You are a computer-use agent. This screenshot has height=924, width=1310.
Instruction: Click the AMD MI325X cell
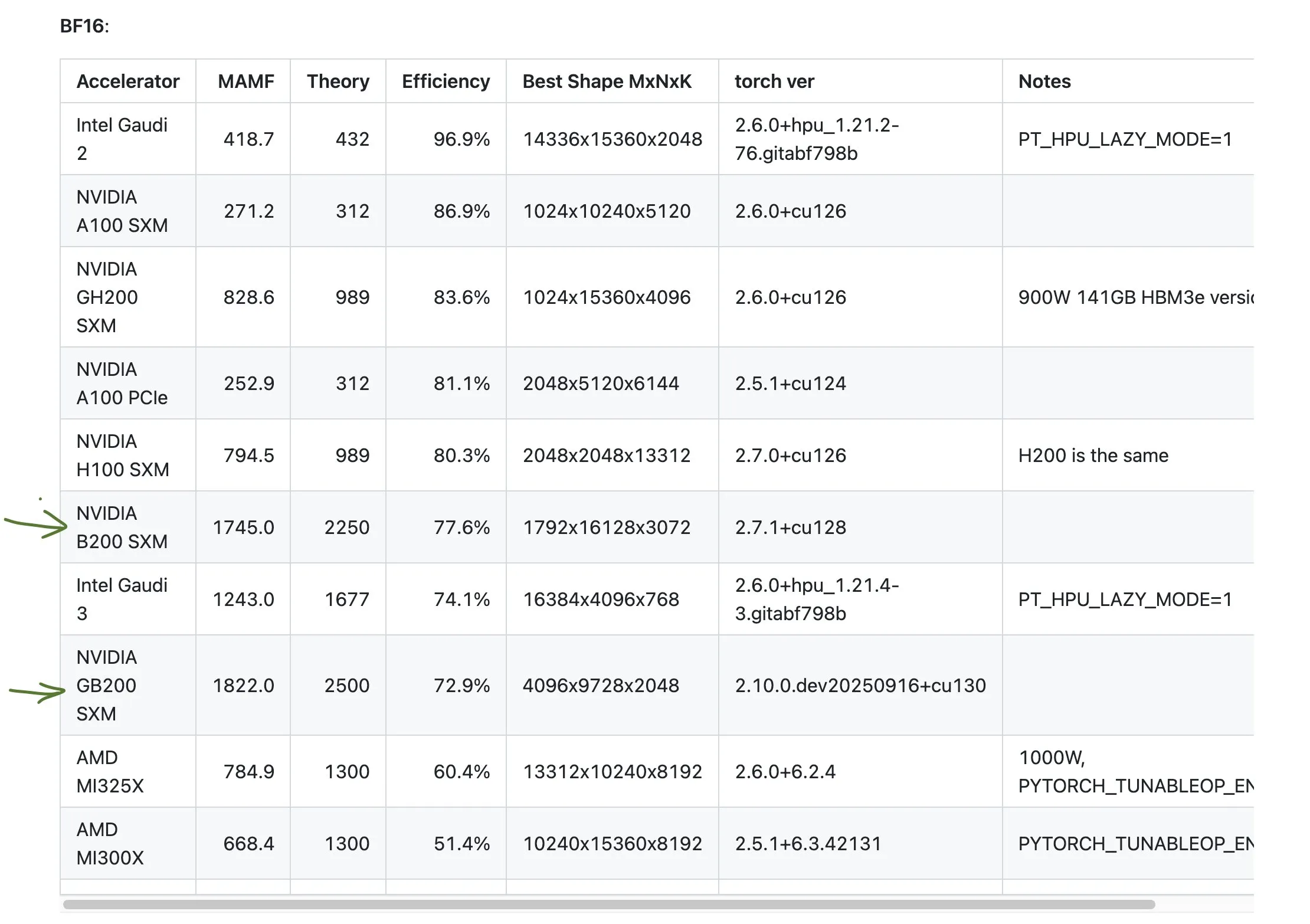click(110, 771)
